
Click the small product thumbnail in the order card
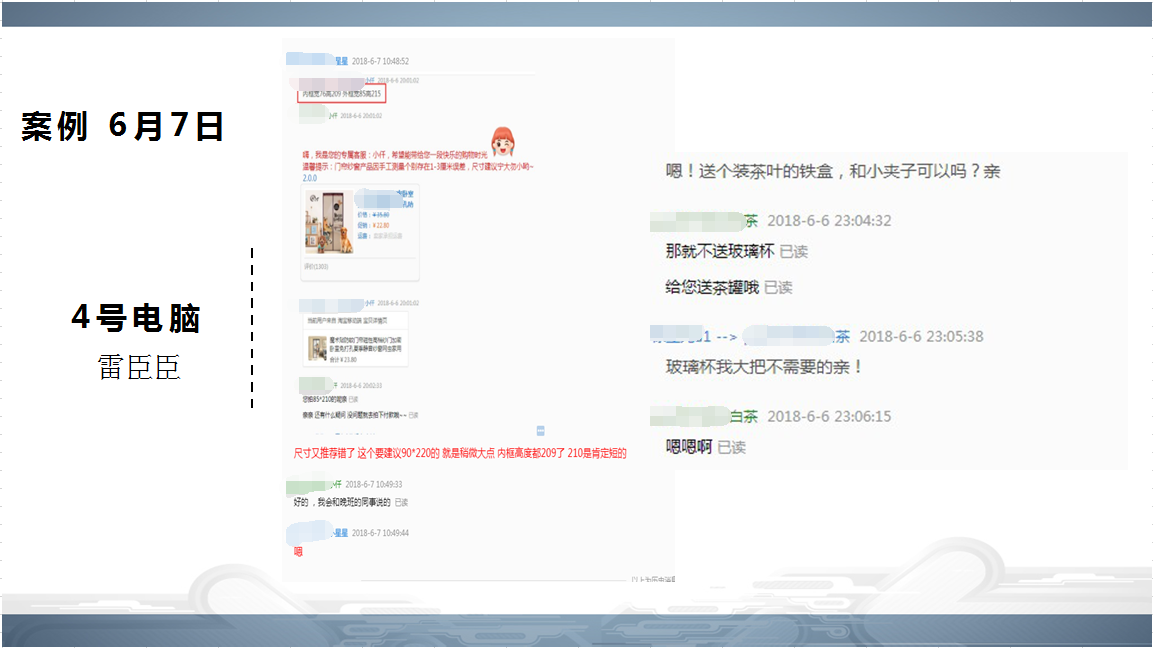(317, 348)
